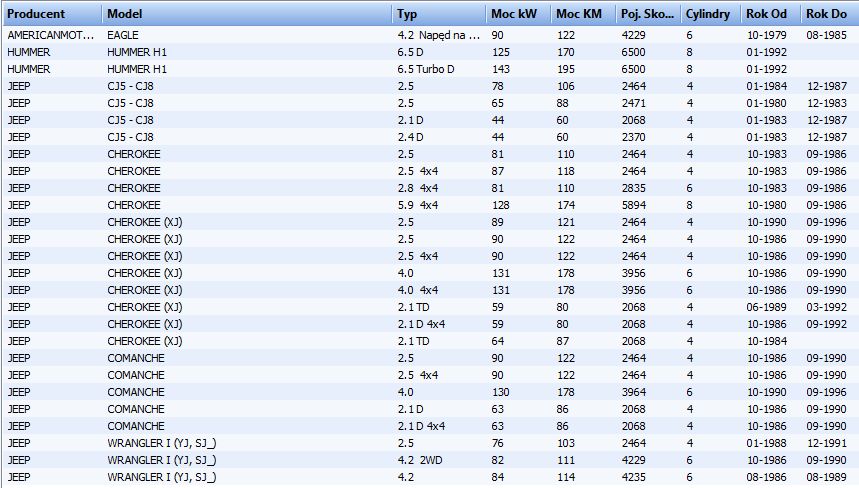The image size is (859, 488).
Task: Click the 09-1992 Rok Do cell
Action: (x=827, y=324)
